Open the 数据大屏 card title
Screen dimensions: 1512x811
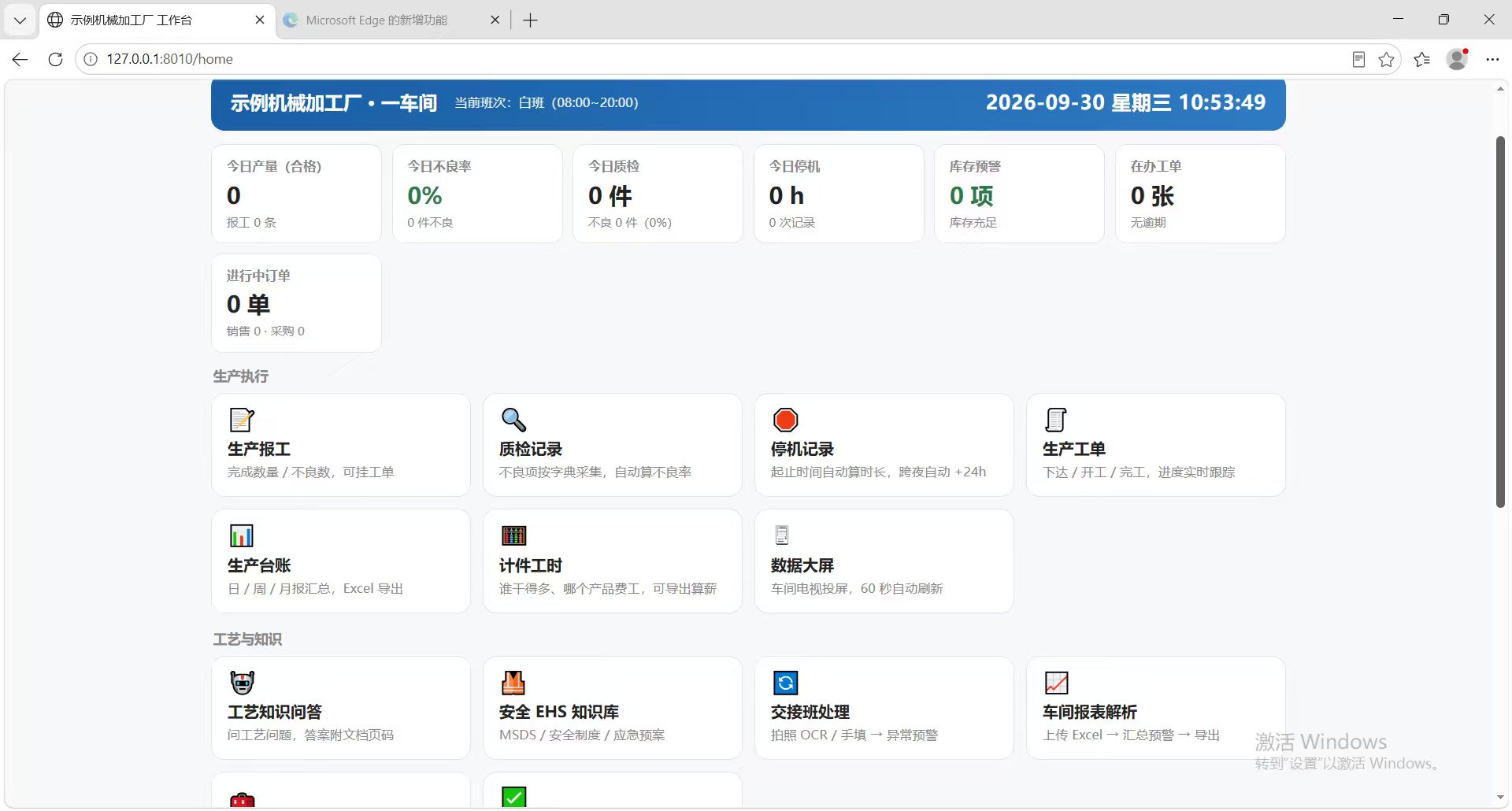pyautogui.click(x=802, y=565)
